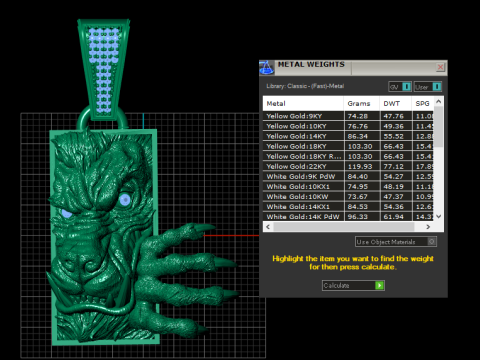Image resolution: width=480 pixels, height=360 pixels.
Task: Click the green arrow on Calculate
Action: click(379, 285)
